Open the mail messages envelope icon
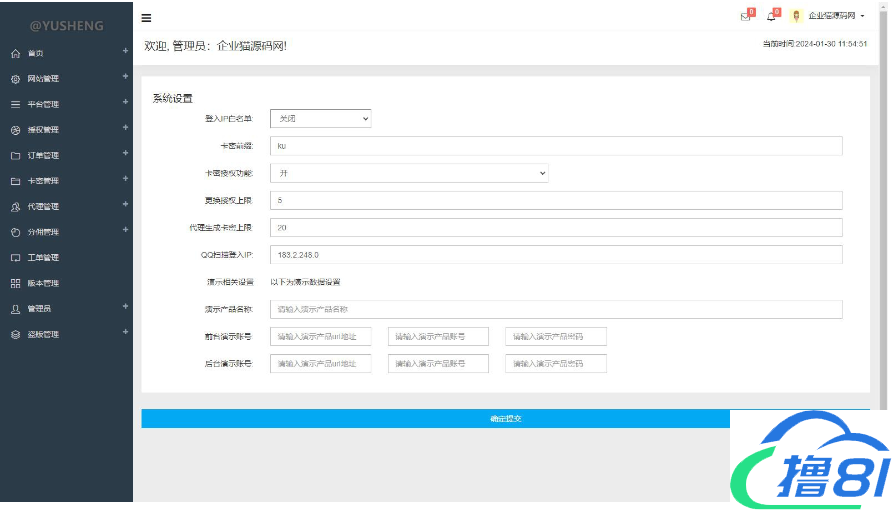Image resolution: width=892 pixels, height=510 pixels. [x=744, y=16]
